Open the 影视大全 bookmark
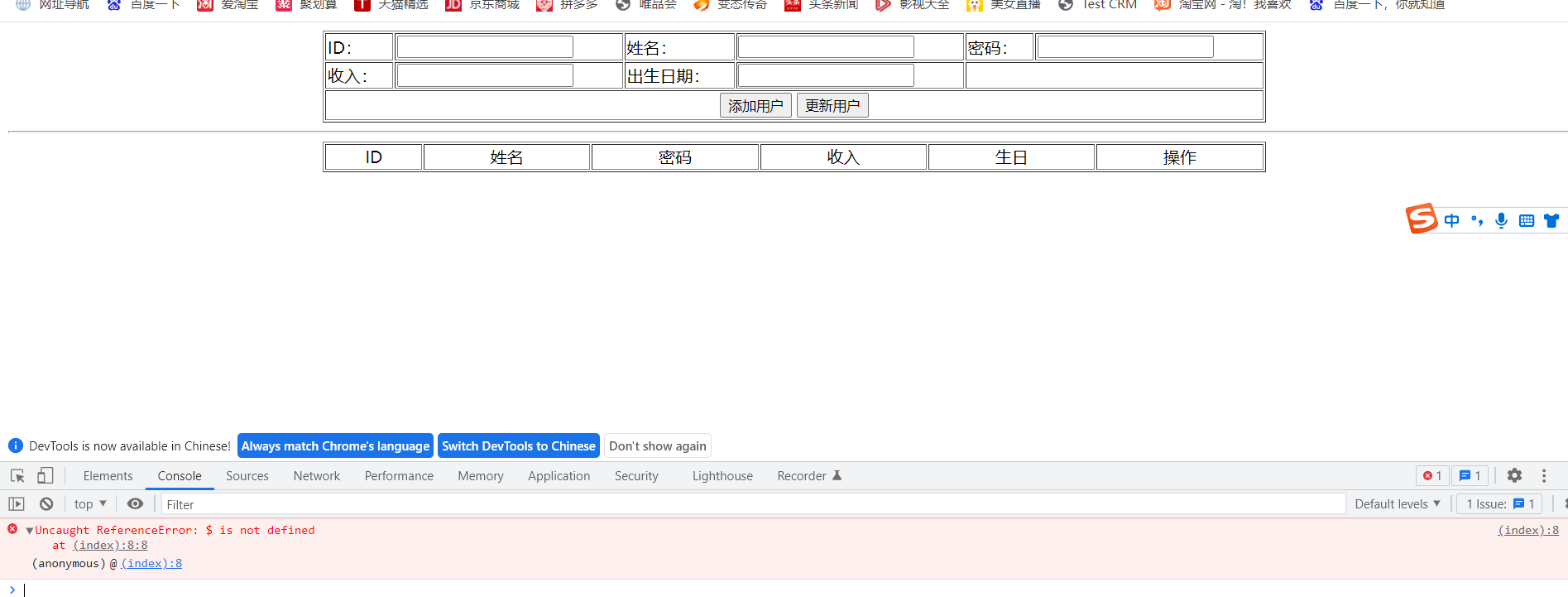1568x597 pixels. click(913, 5)
